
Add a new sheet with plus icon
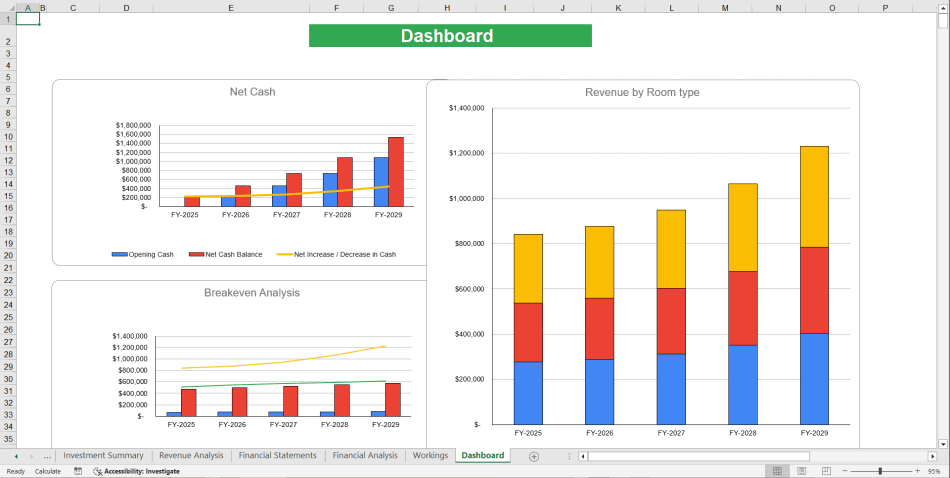534,456
